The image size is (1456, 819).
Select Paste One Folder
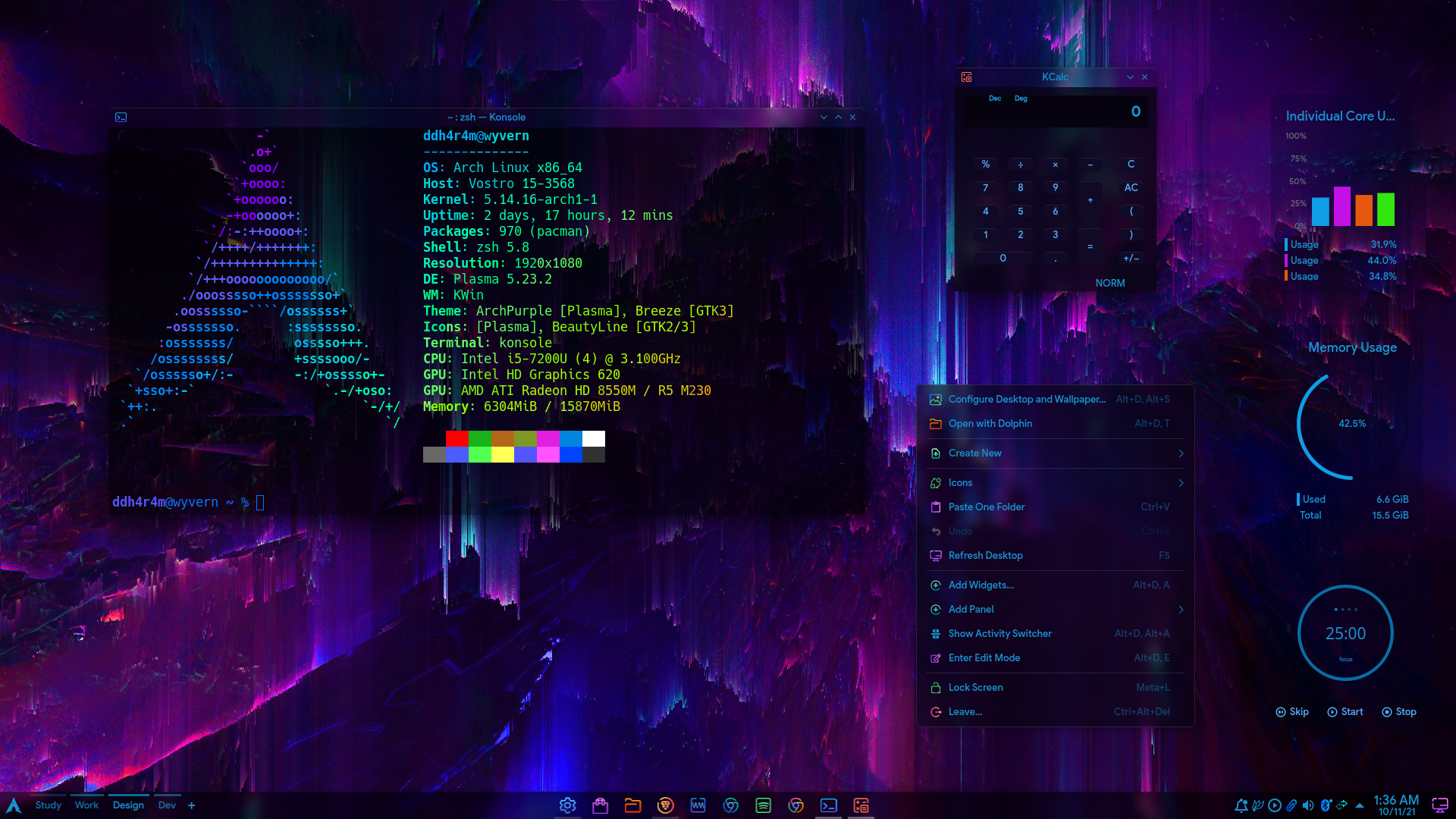pos(1055,507)
